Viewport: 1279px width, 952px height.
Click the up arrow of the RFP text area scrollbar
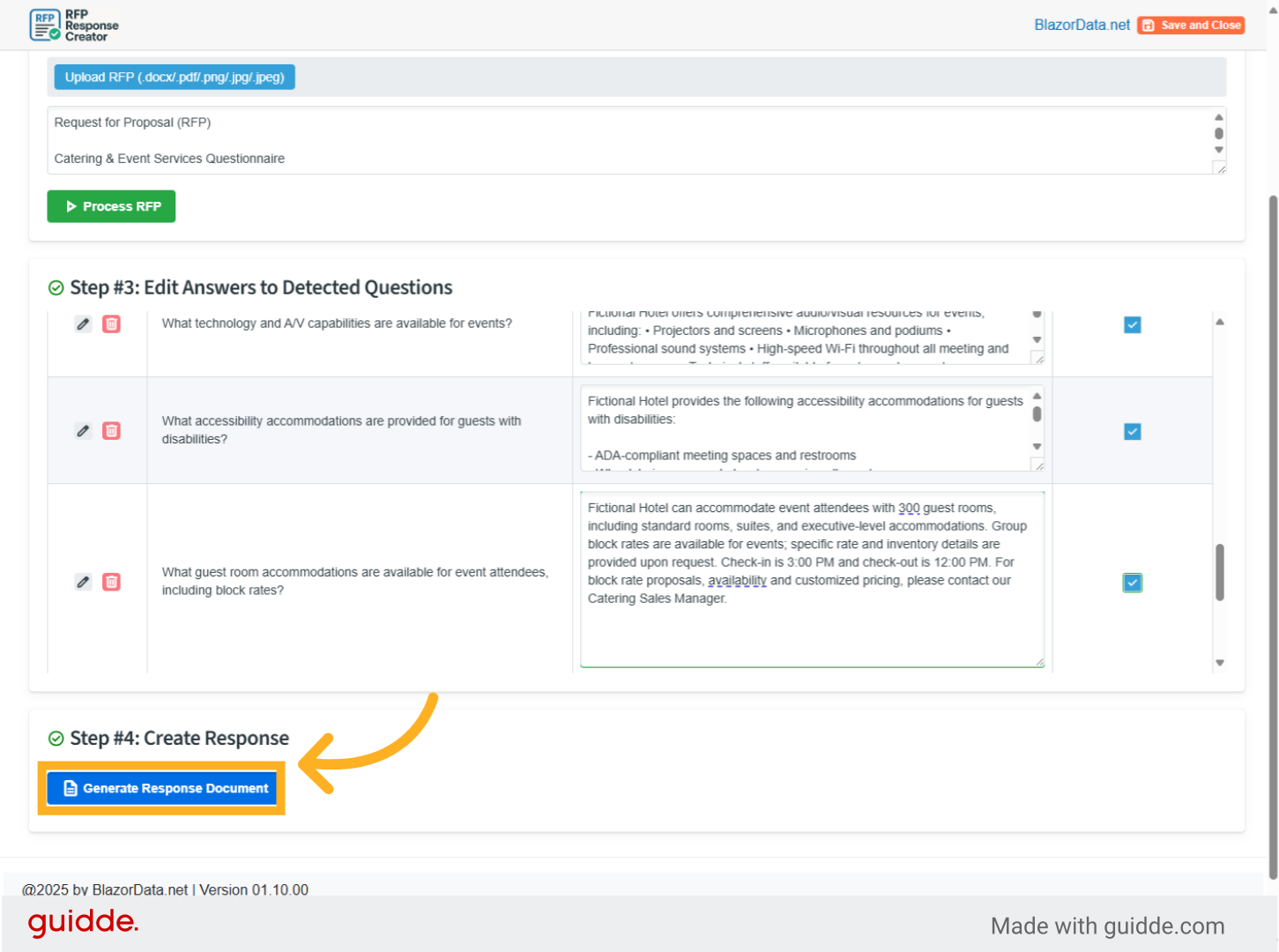(1219, 117)
